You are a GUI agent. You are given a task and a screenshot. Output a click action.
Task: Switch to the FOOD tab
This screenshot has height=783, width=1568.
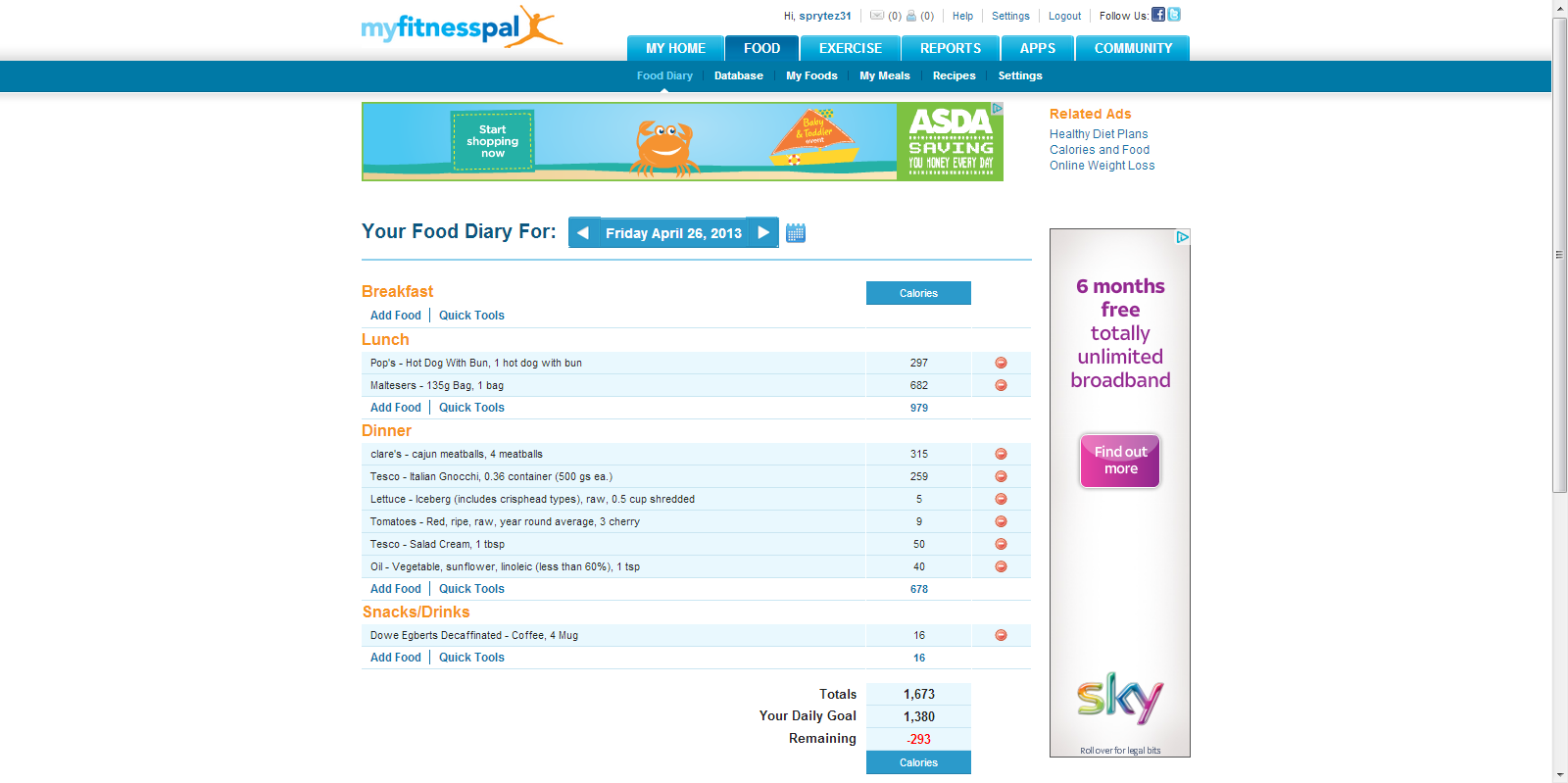(x=761, y=48)
